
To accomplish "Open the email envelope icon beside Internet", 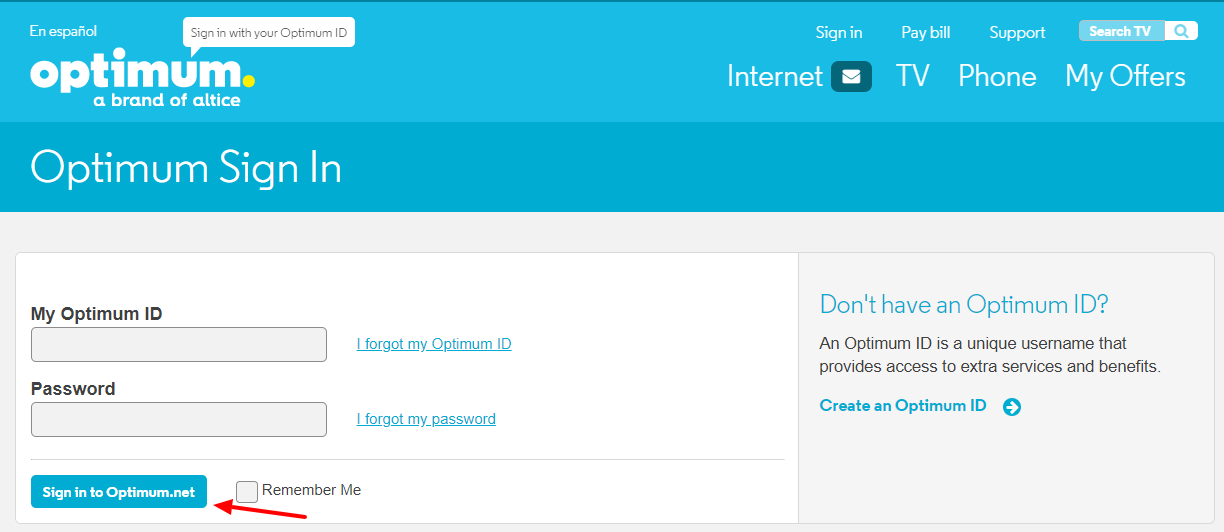I will (851, 77).
